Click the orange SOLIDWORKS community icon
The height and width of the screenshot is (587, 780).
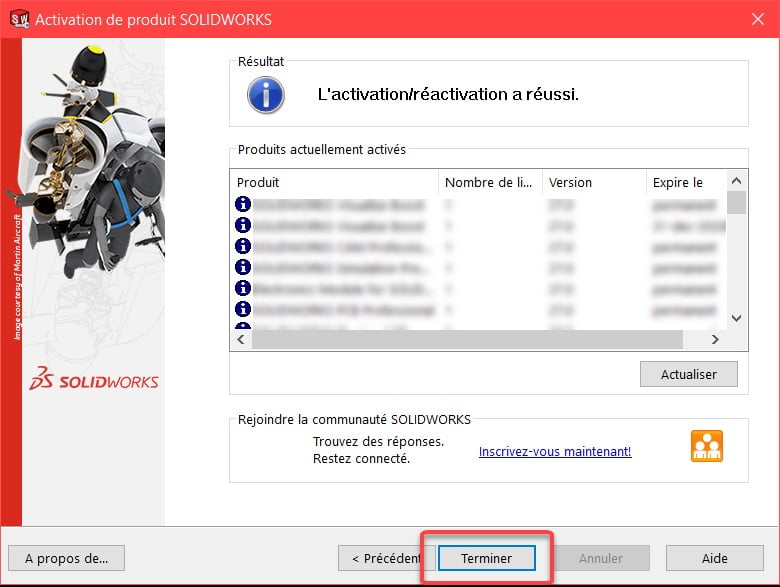click(x=706, y=446)
